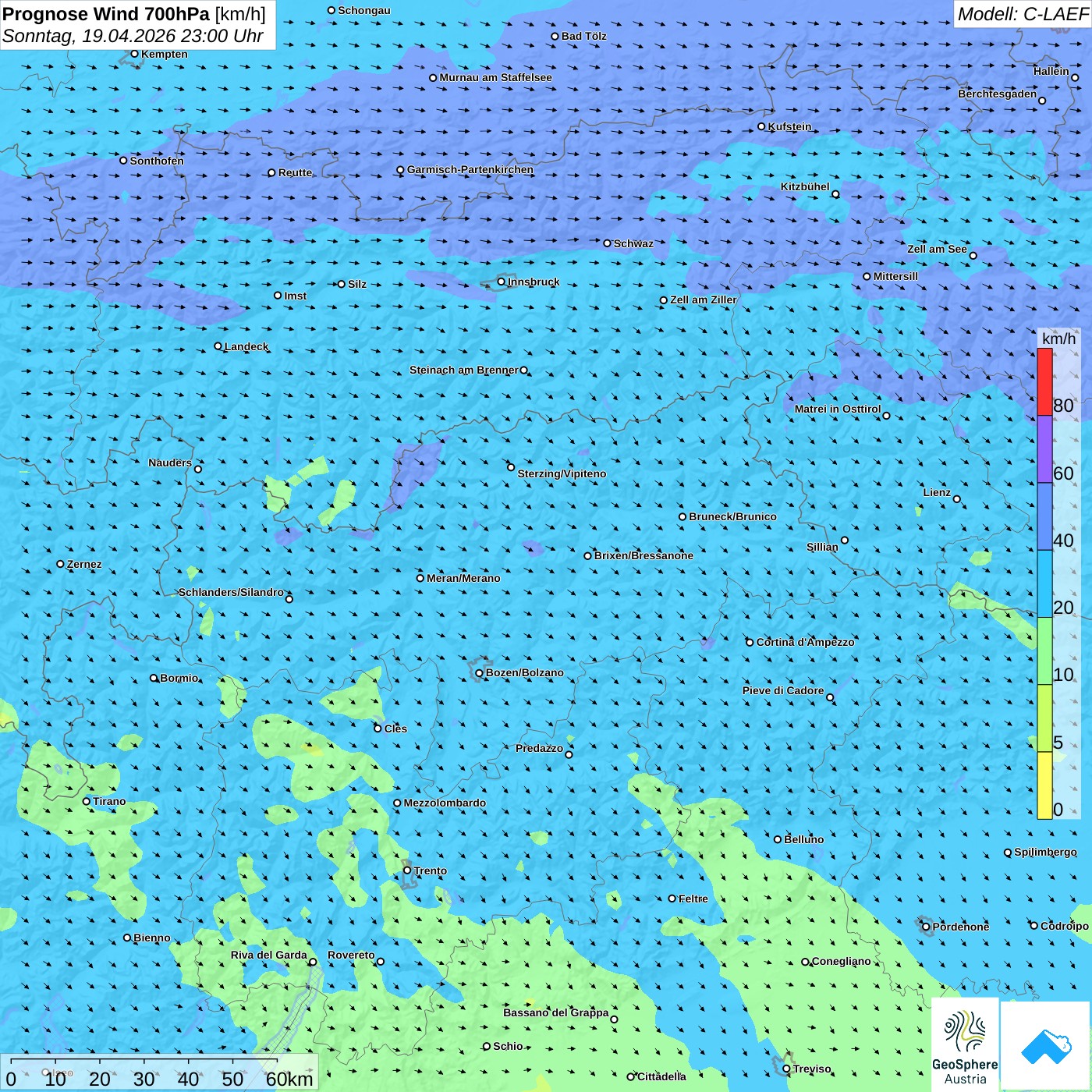Click the Bozen/Bolzano city marker
Screen dimensions: 1092x1092
480,673
